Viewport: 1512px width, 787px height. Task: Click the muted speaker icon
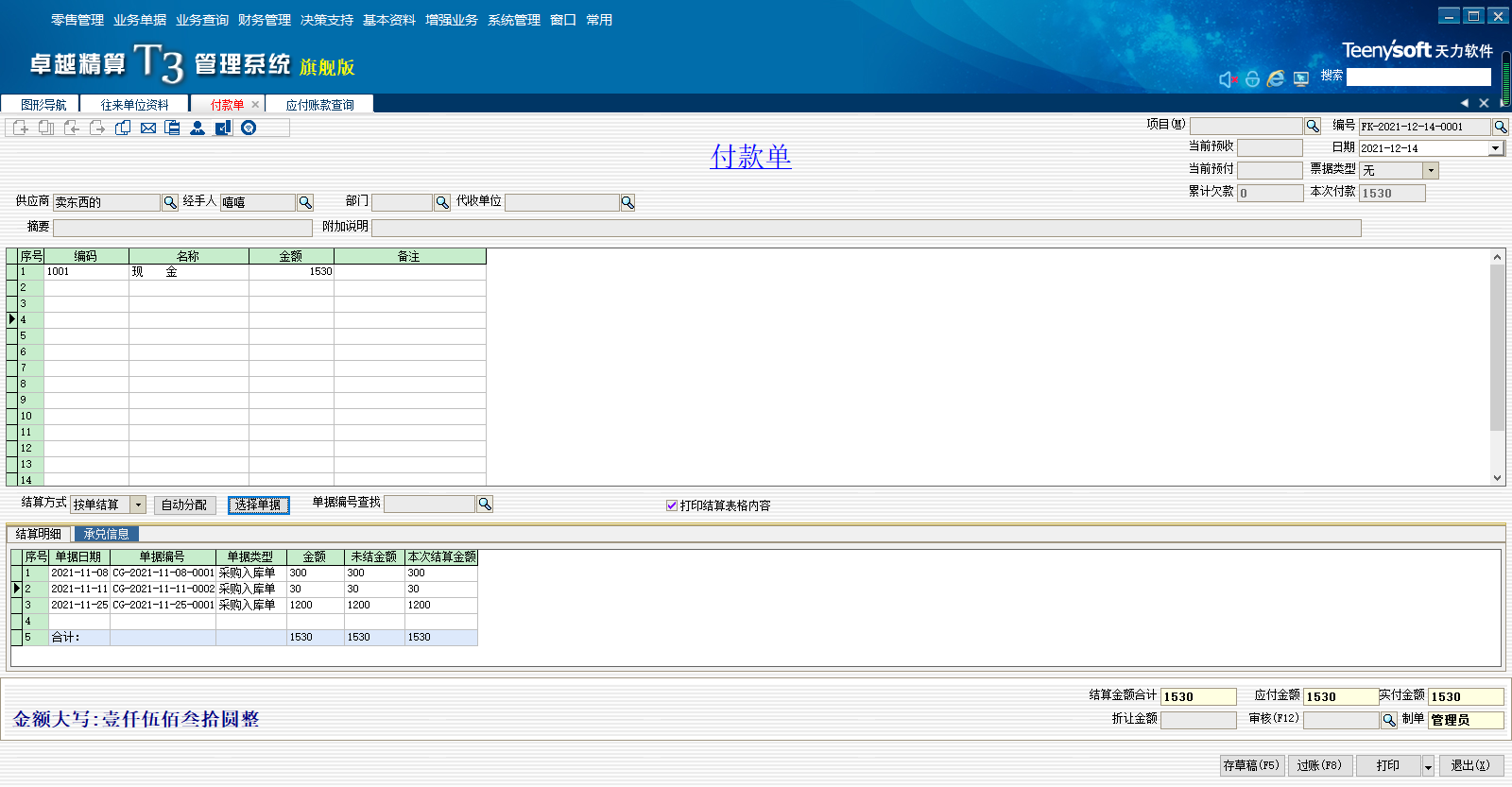[x=1227, y=79]
